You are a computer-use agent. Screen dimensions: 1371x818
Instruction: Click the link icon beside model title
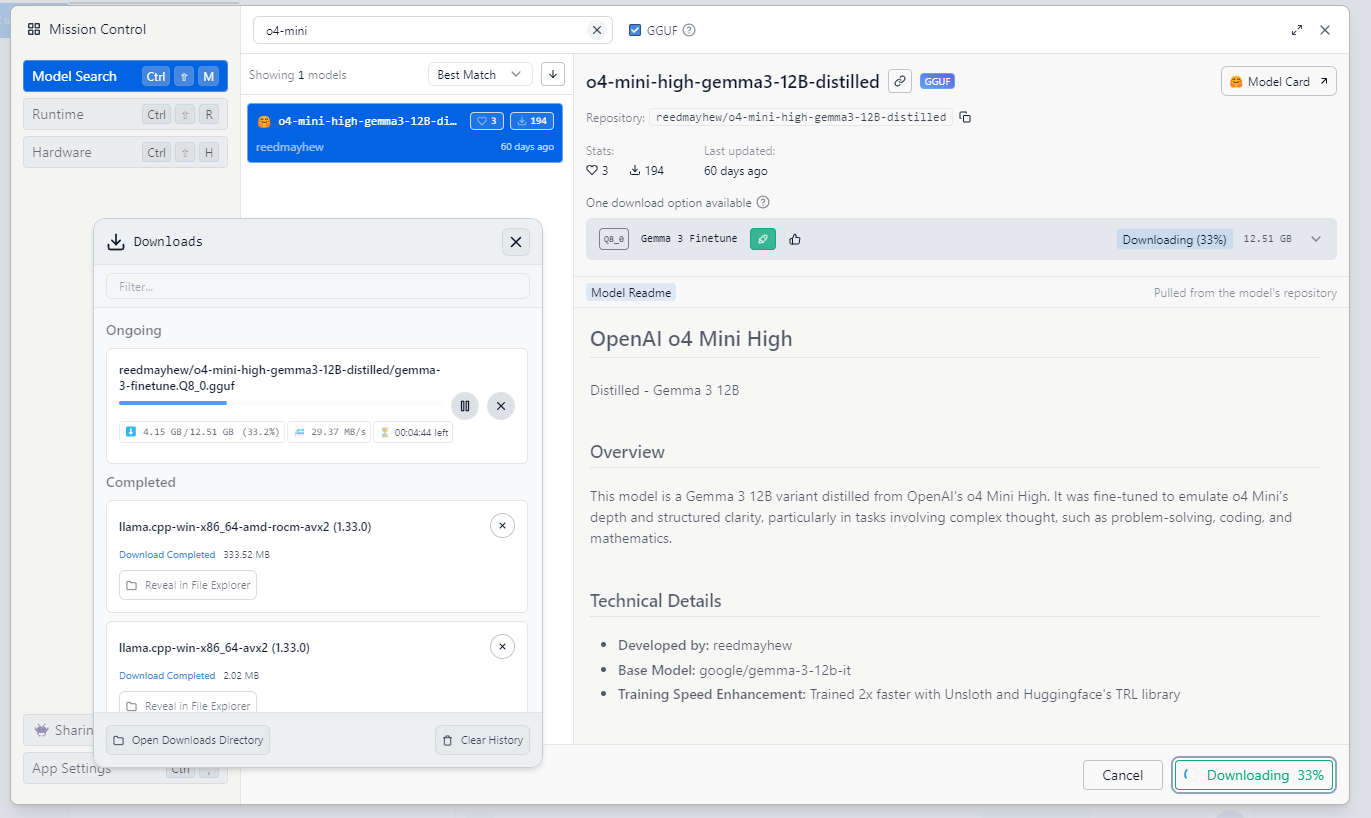pyautogui.click(x=900, y=81)
